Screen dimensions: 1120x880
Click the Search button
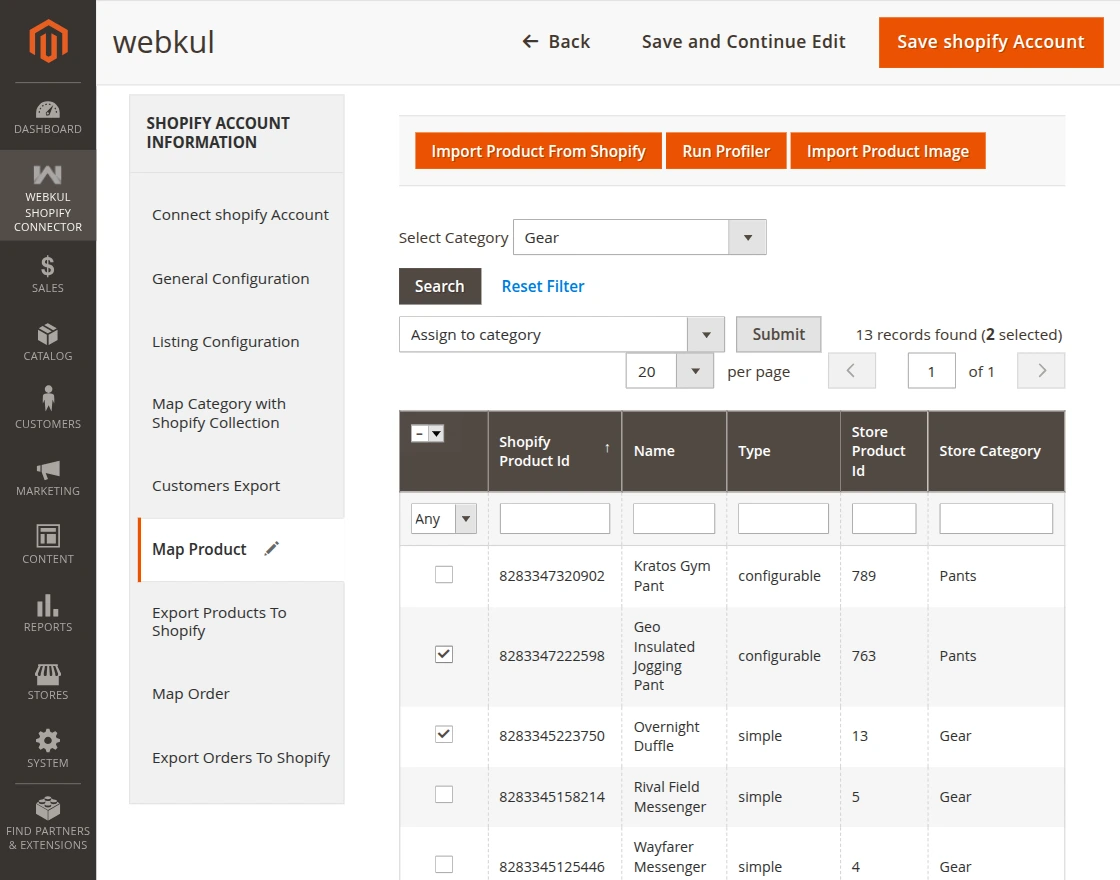(x=439, y=286)
